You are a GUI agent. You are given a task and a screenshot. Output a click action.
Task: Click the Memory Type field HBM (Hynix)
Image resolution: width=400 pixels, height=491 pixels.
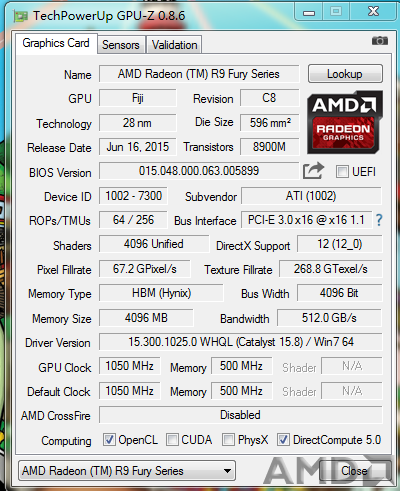coord(161,293)
